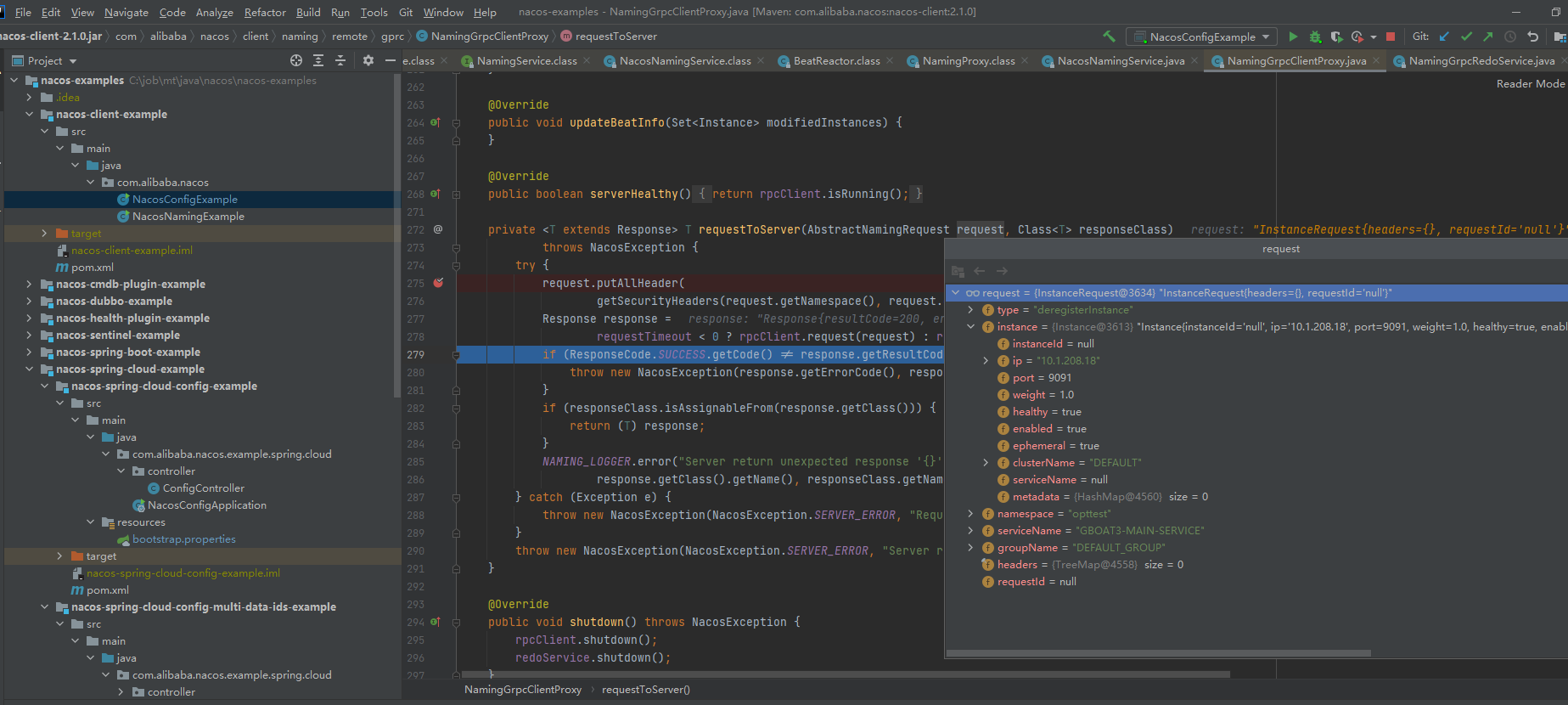
Task: Hide the Project tool window
Action: tap(390, 60)
